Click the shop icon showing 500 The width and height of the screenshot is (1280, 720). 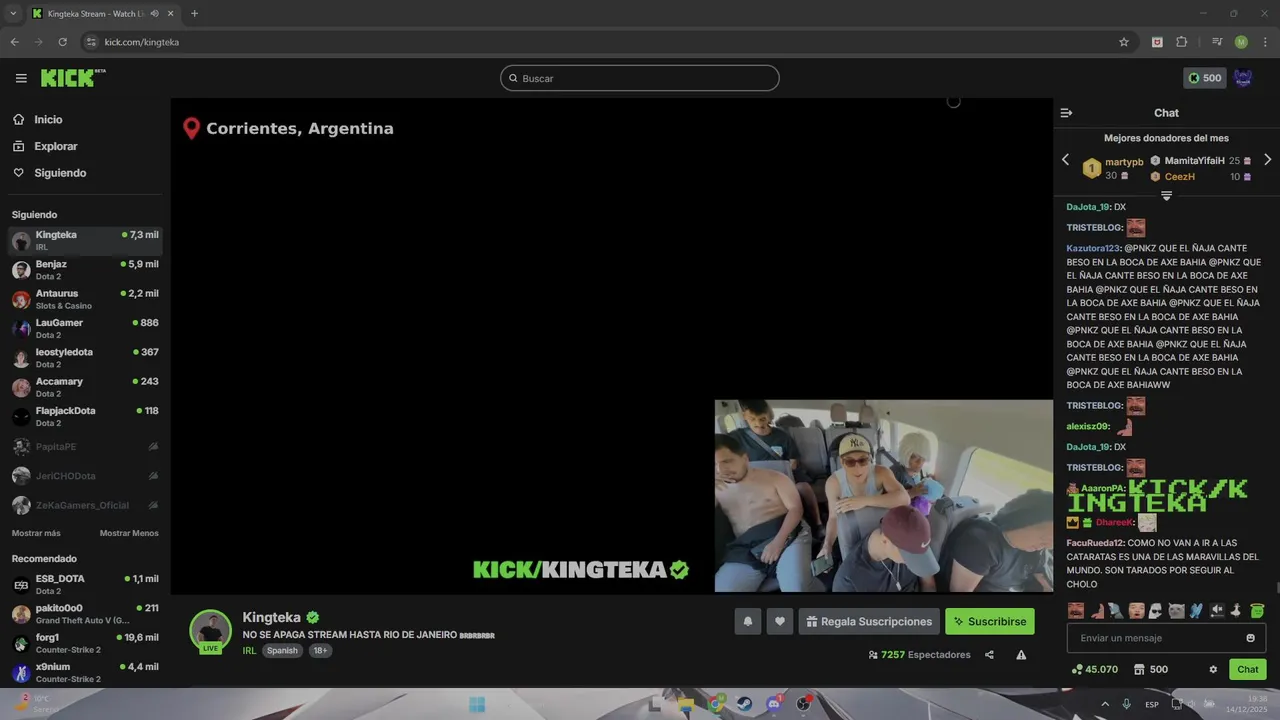[1150, 669]
